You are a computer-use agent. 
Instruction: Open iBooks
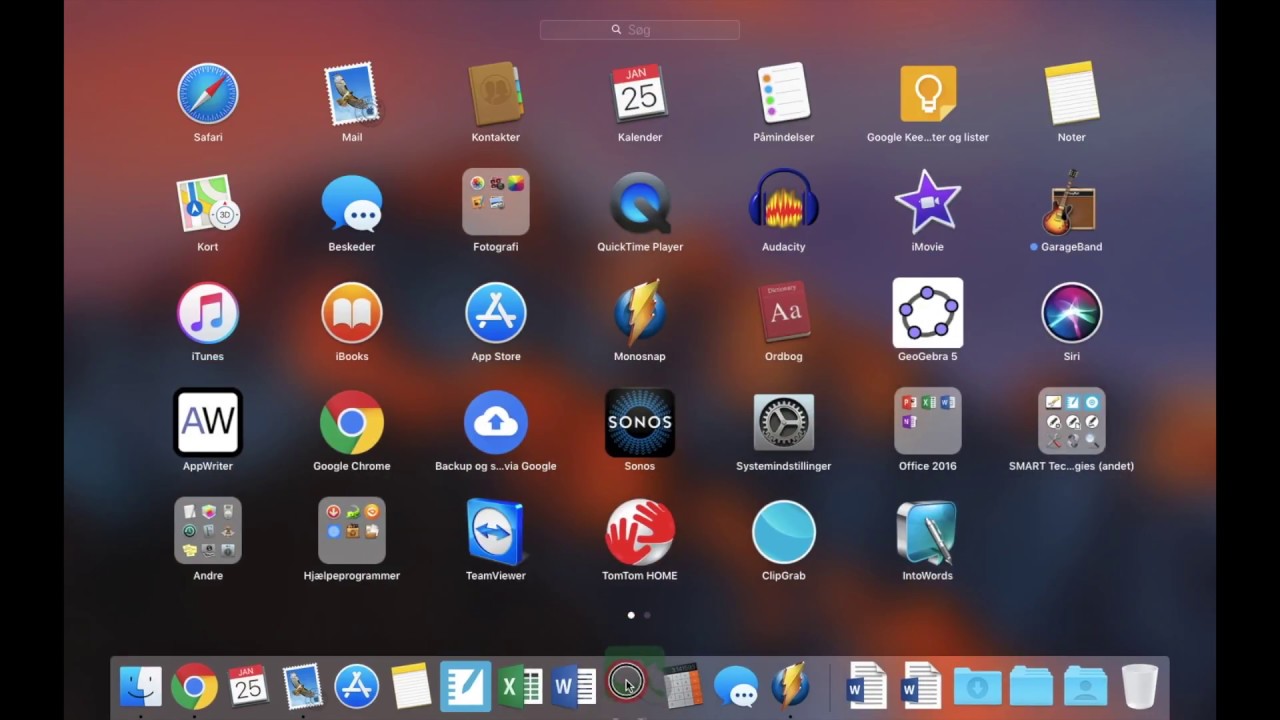click(352, 313)
